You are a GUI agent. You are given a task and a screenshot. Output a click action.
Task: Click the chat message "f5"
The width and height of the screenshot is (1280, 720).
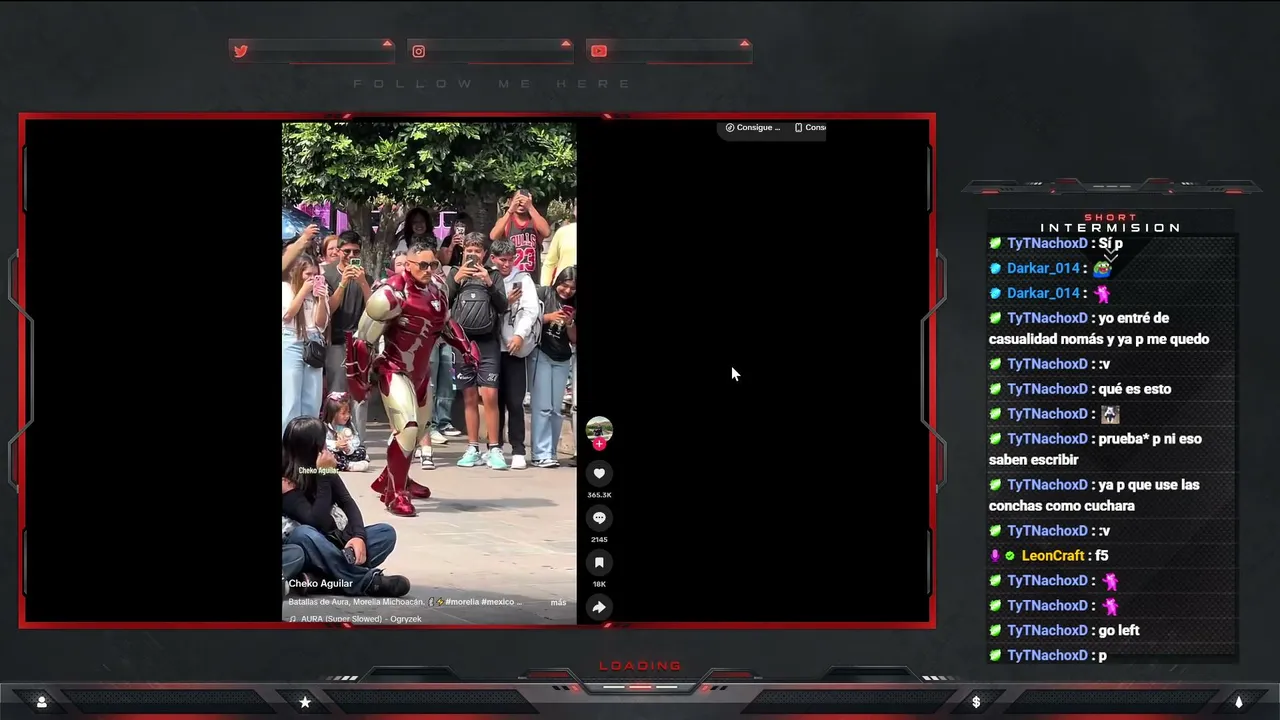coord(1102,556)
